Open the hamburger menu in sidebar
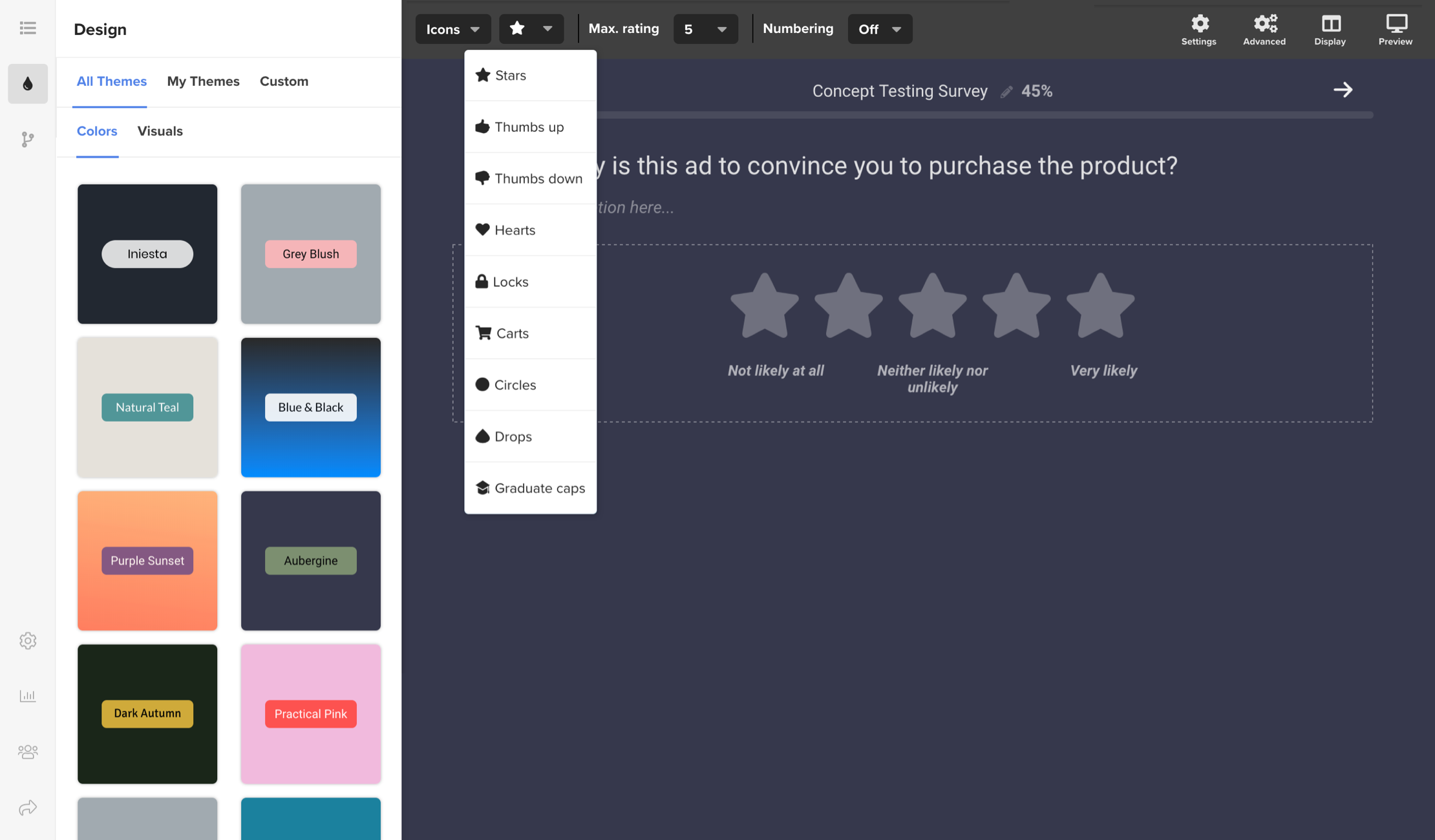This screenshot has height=840, width=1435. [x=28, y=28]
